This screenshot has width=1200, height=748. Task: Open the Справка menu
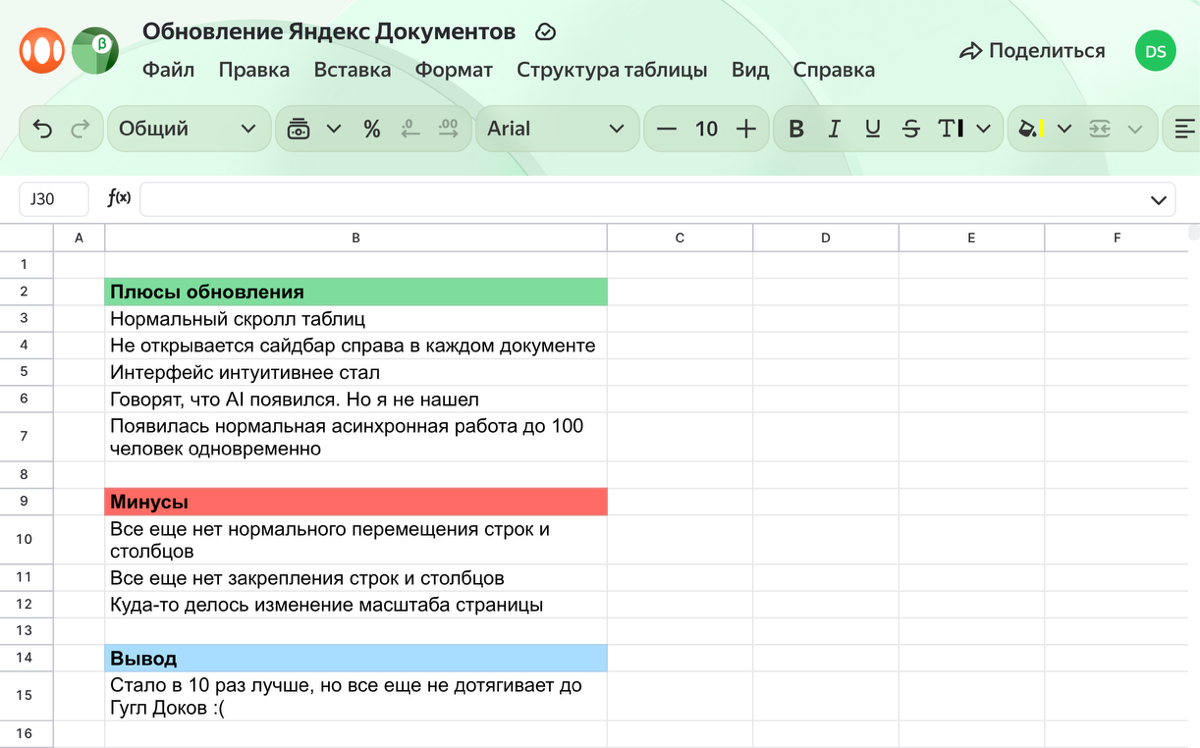pos(834,70)
